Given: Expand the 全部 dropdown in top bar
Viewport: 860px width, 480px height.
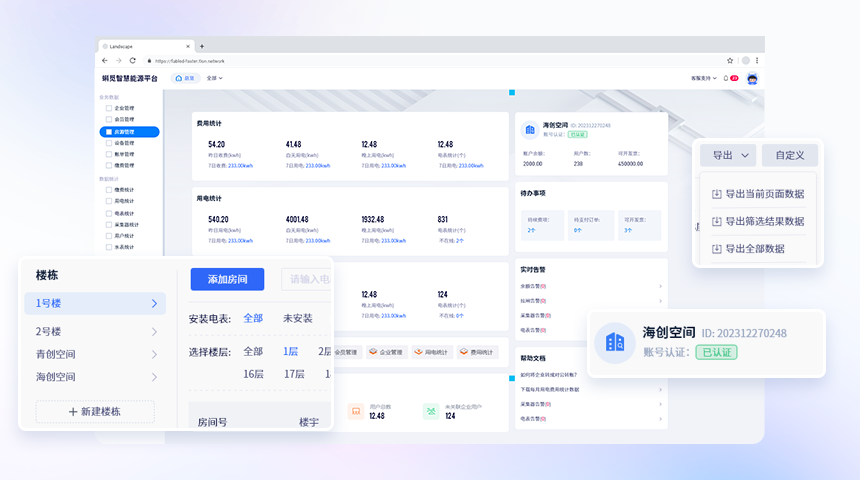Looking at the screenshot, I should [x=214, y=78].
